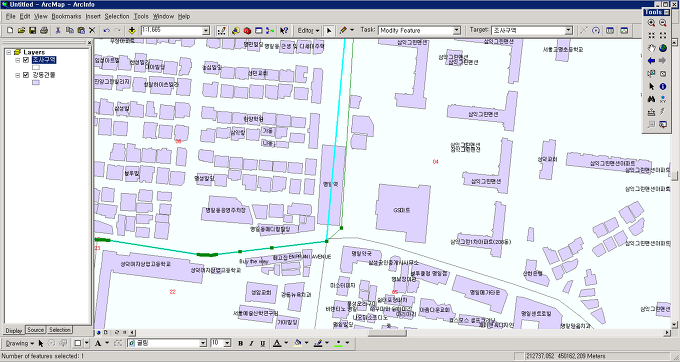
Task: Open the map scale dropdown
Action: (206, 31)
